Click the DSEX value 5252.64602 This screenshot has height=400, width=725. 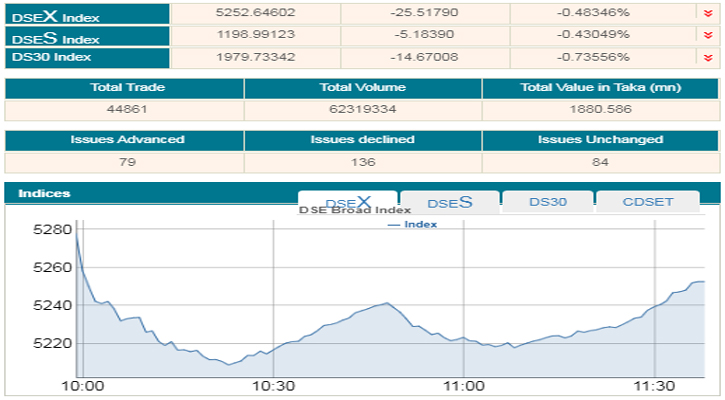click(x=256, y=13)
